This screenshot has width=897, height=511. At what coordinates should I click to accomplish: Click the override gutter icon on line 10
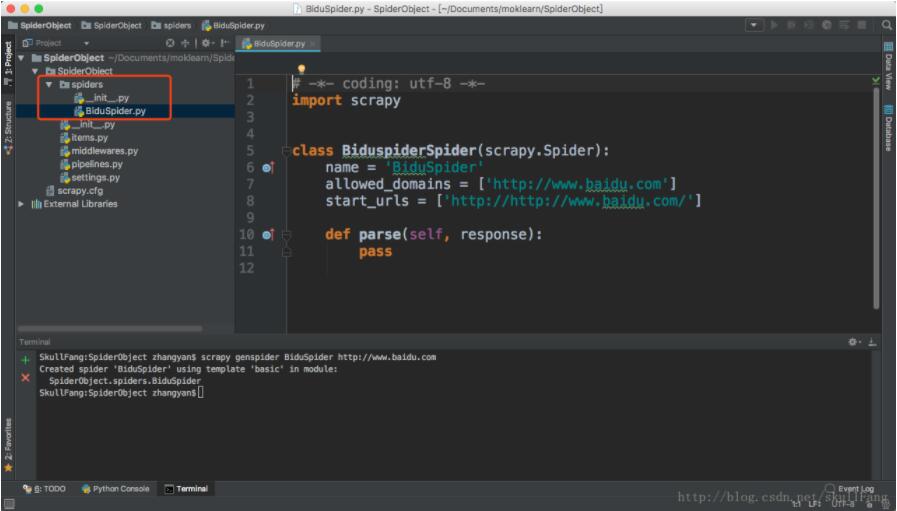[268, 235]
